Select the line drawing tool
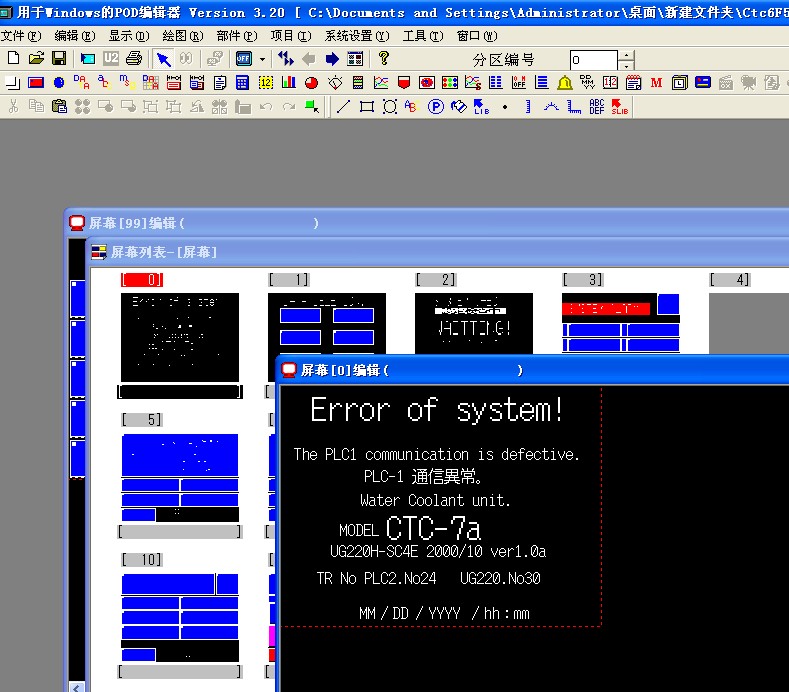Screen dimensions: 789x692 pos(343,106)
